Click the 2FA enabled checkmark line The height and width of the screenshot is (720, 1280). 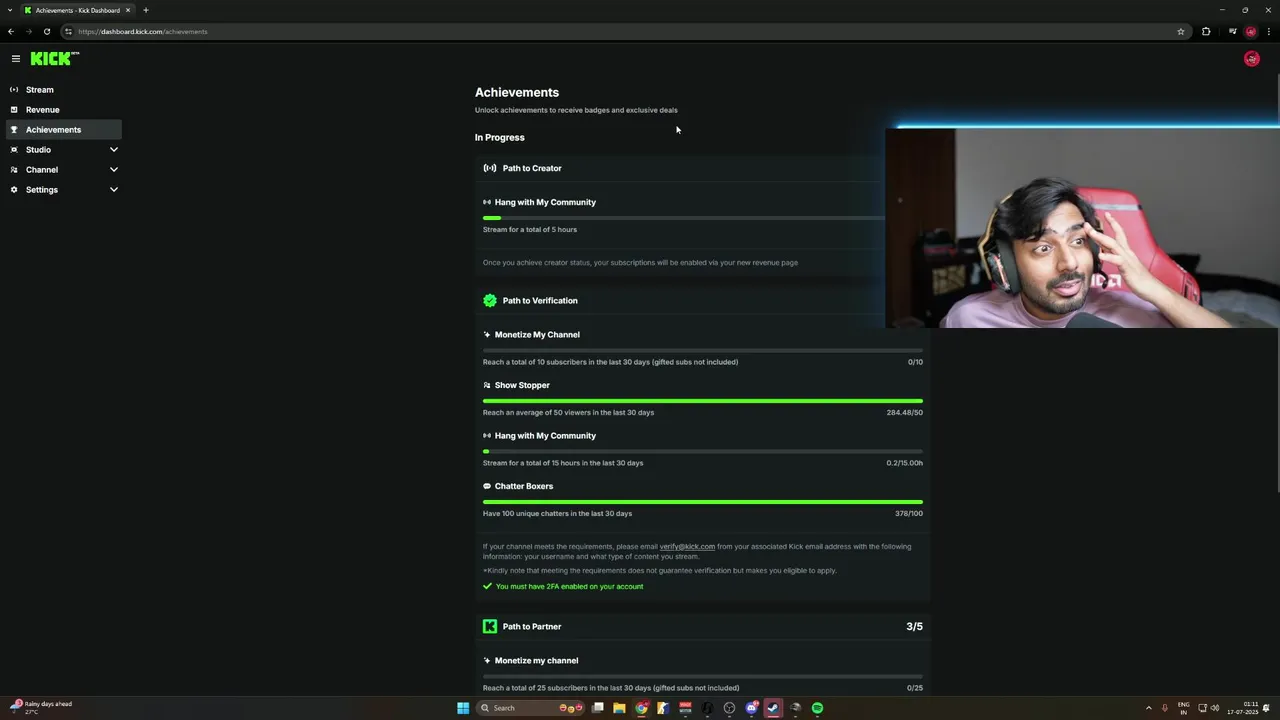tap(563, 586)
